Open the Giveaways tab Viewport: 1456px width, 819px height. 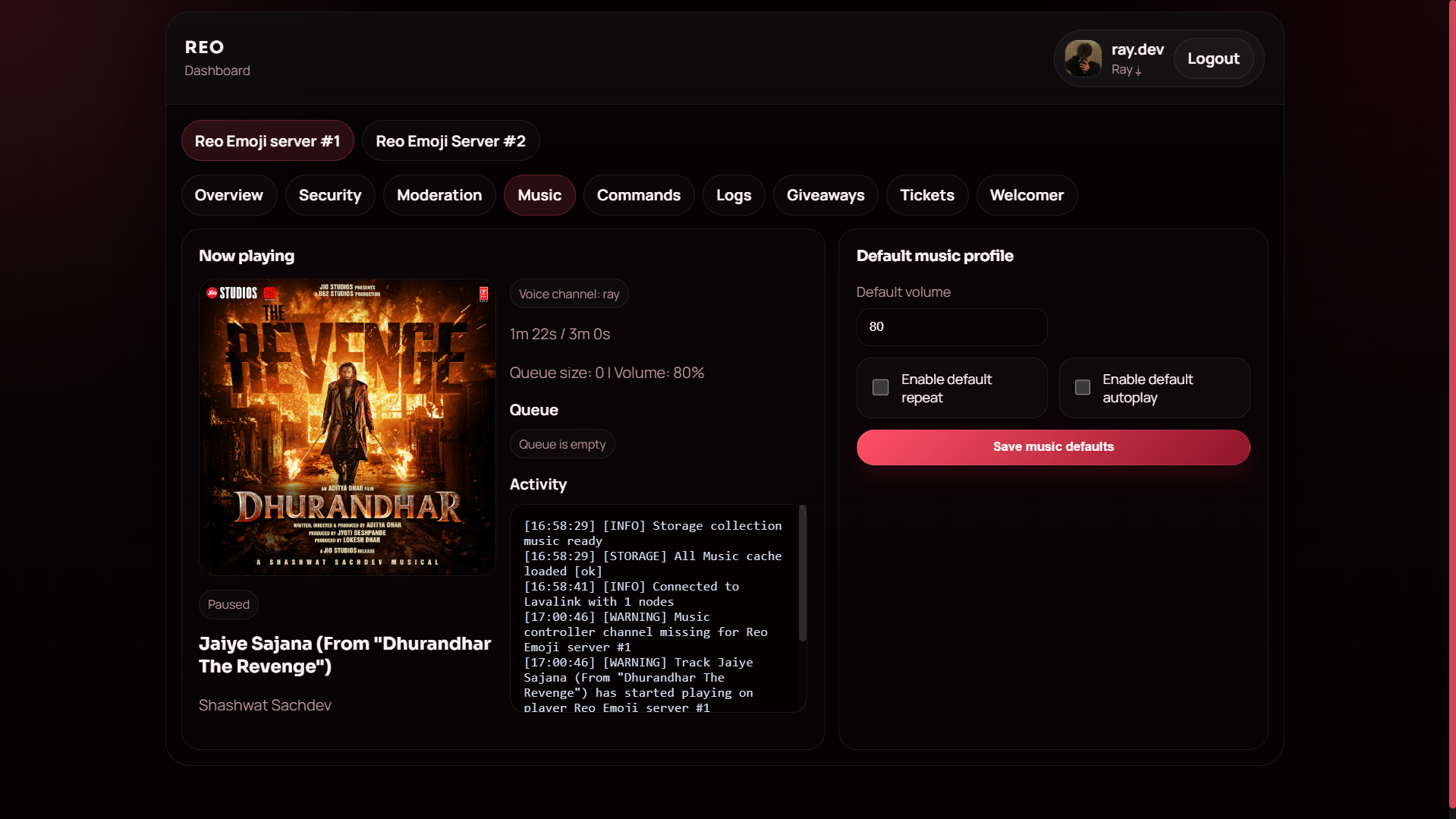[825, 195]
